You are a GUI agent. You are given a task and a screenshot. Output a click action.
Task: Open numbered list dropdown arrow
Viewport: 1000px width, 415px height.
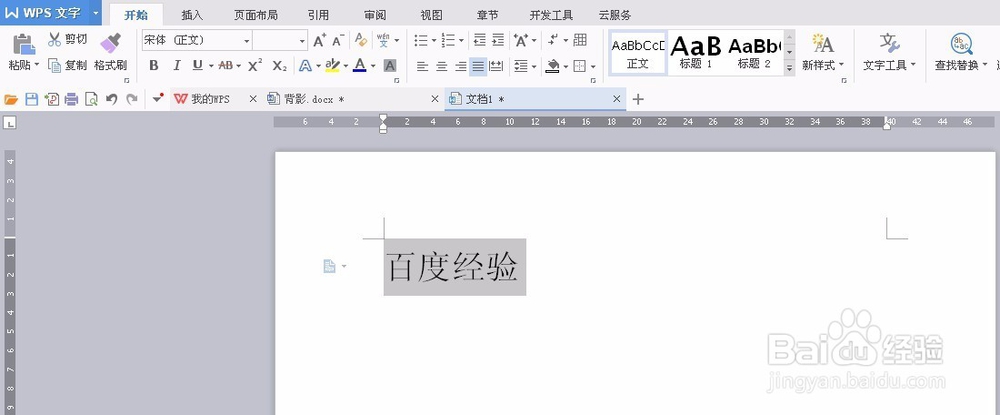[461, 41]
